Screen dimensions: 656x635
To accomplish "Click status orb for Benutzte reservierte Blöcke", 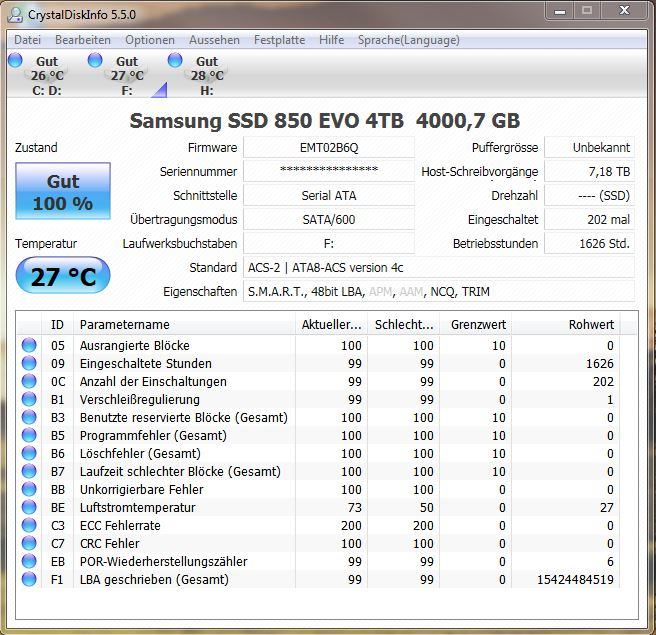I will tap(29, 417).
